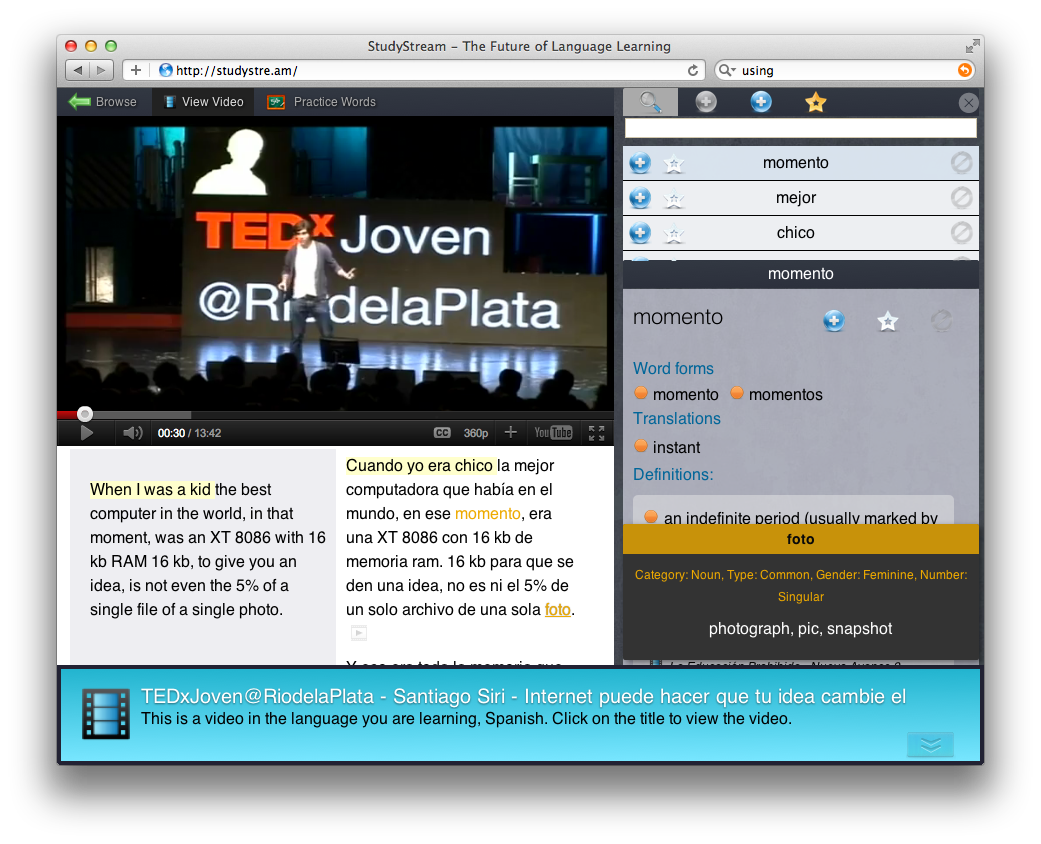Viewport: 1041px width, 844px height.
Task: Click the Translations heading
Action: coord(677,418)
